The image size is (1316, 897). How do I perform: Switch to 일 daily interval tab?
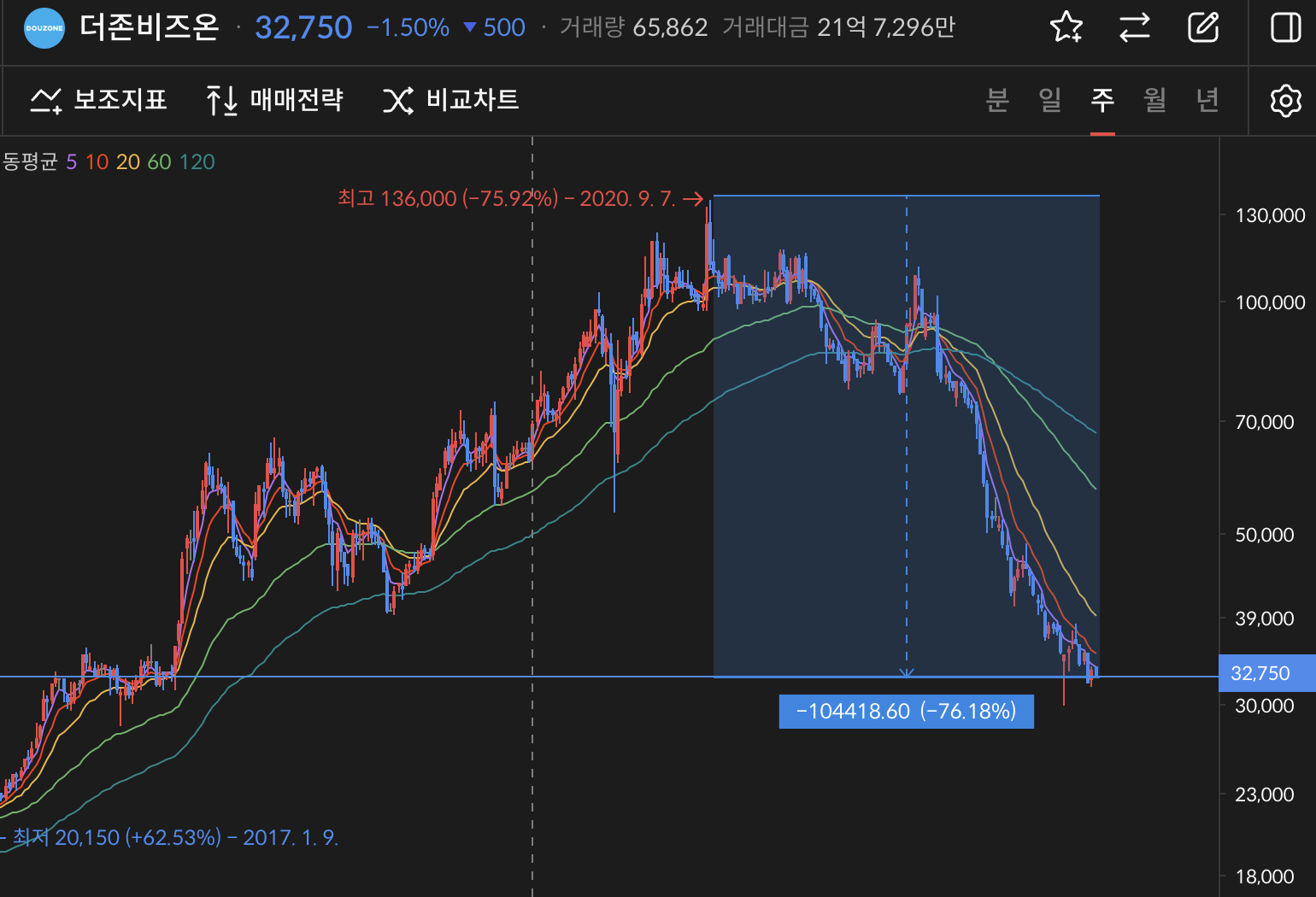point(1050,100)
